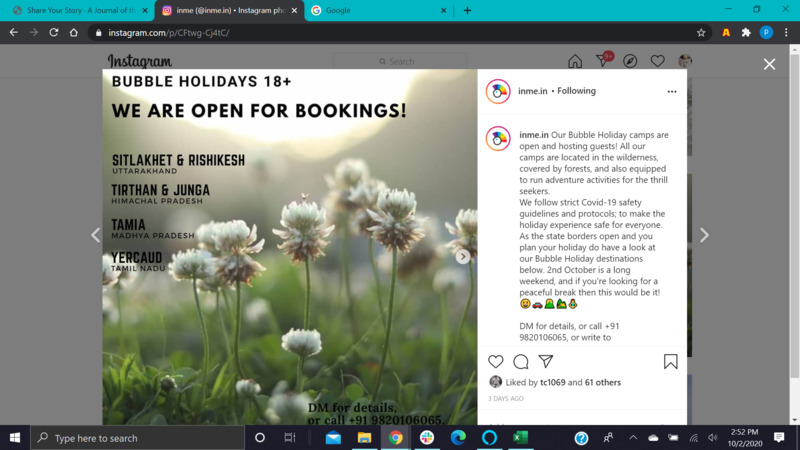Viewport: 800px width, 450px height.
Task: Go to previous post arrow
Action: 96,235
